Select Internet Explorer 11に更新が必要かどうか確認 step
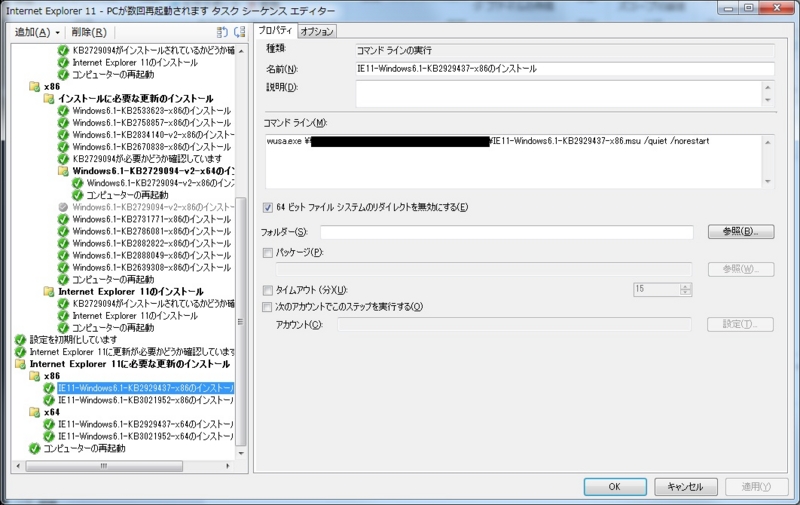Image resolution: width=800 pixels, height=505 pixels. (132, 352)
